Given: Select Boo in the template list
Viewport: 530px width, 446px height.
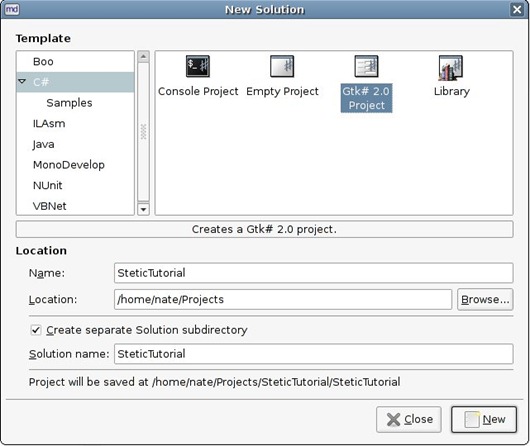Looking at the screenshot, I should pyautogui.click(x=43, y=62).
